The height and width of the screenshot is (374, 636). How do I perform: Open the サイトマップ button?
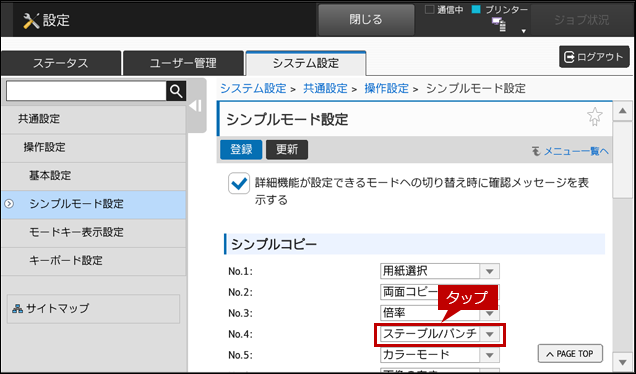coord(94,309)
